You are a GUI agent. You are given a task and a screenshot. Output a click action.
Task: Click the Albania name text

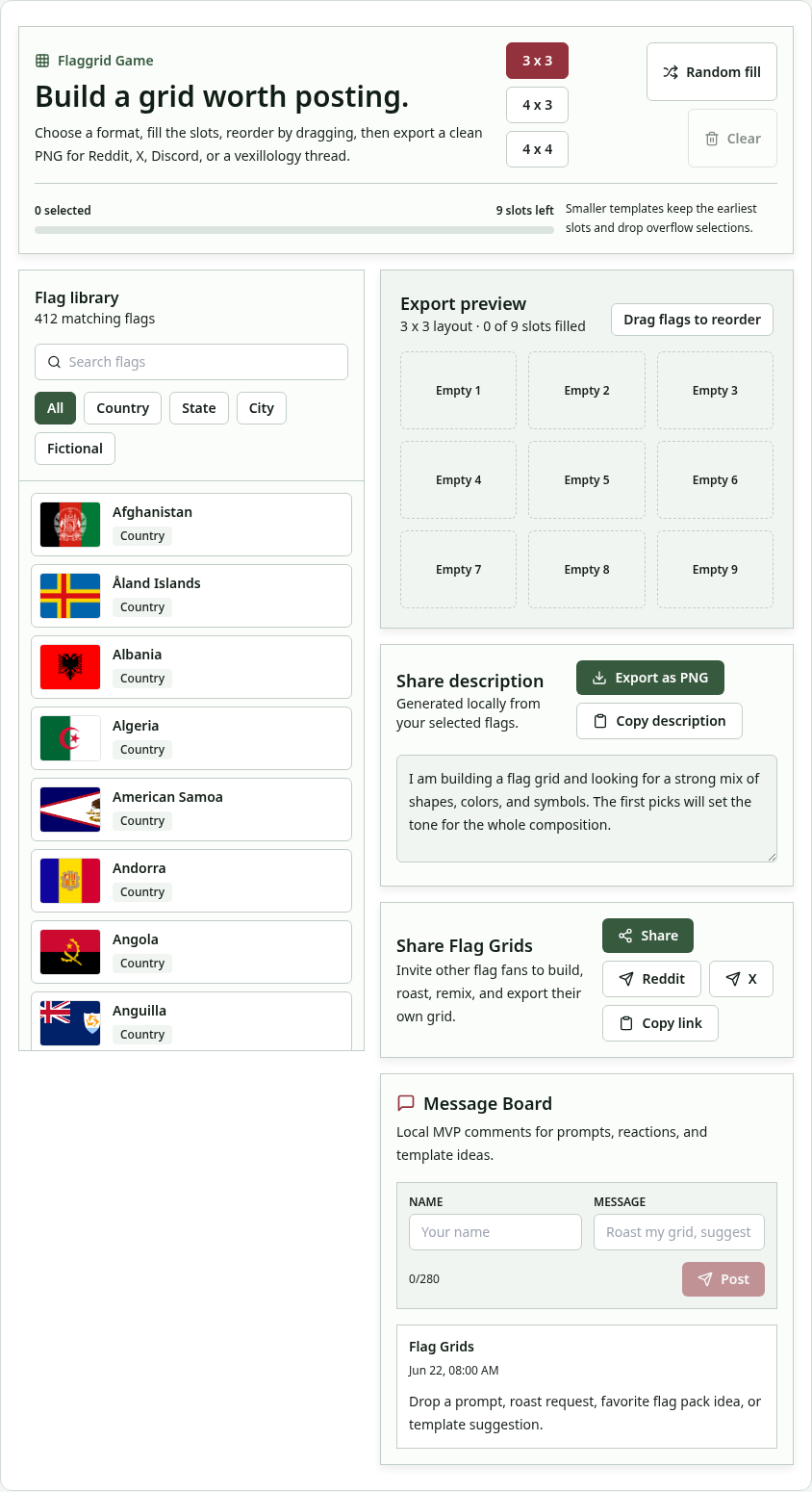point(137,655)
